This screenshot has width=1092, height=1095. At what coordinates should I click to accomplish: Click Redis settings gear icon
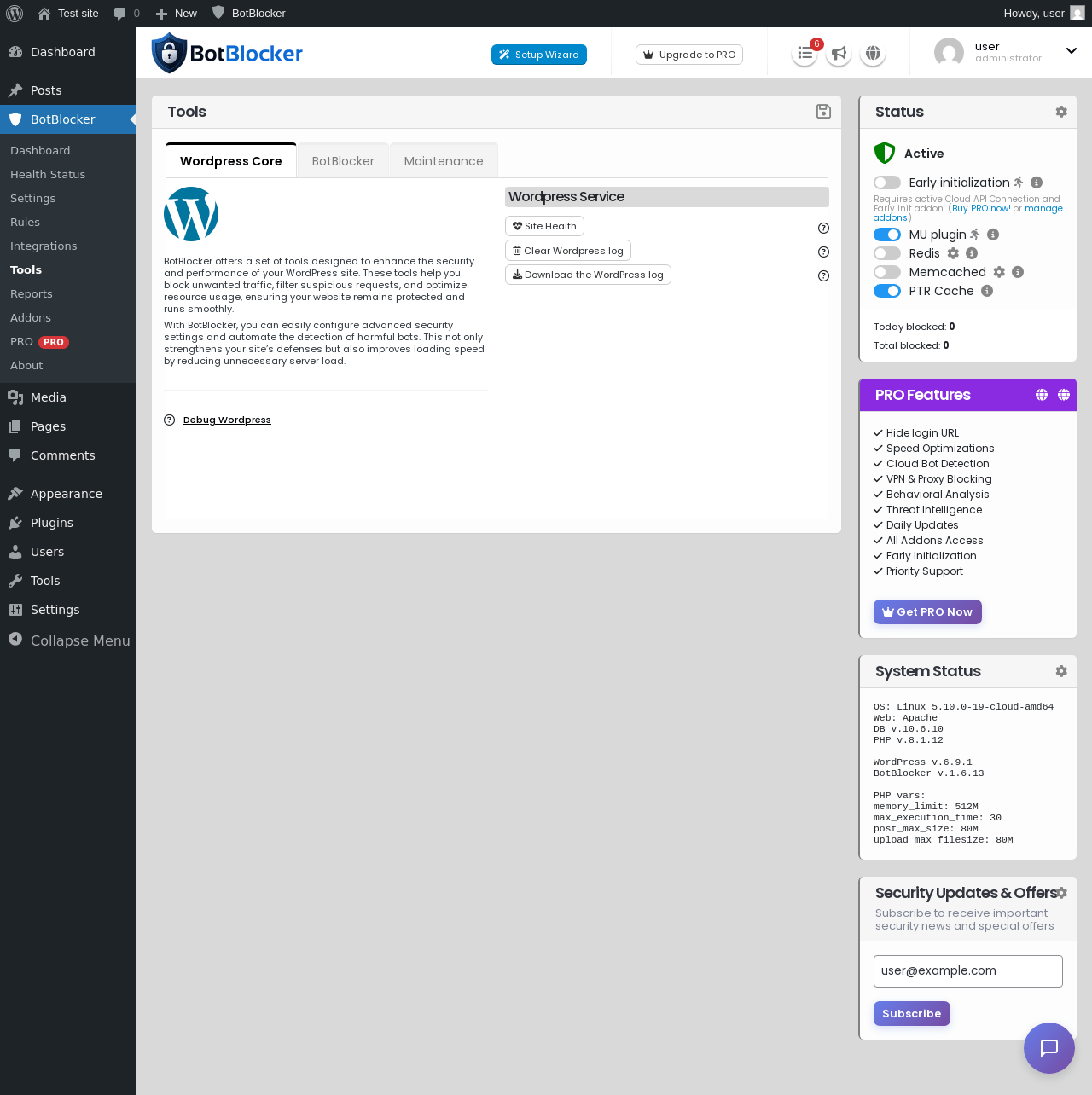(x=953, y=253)
